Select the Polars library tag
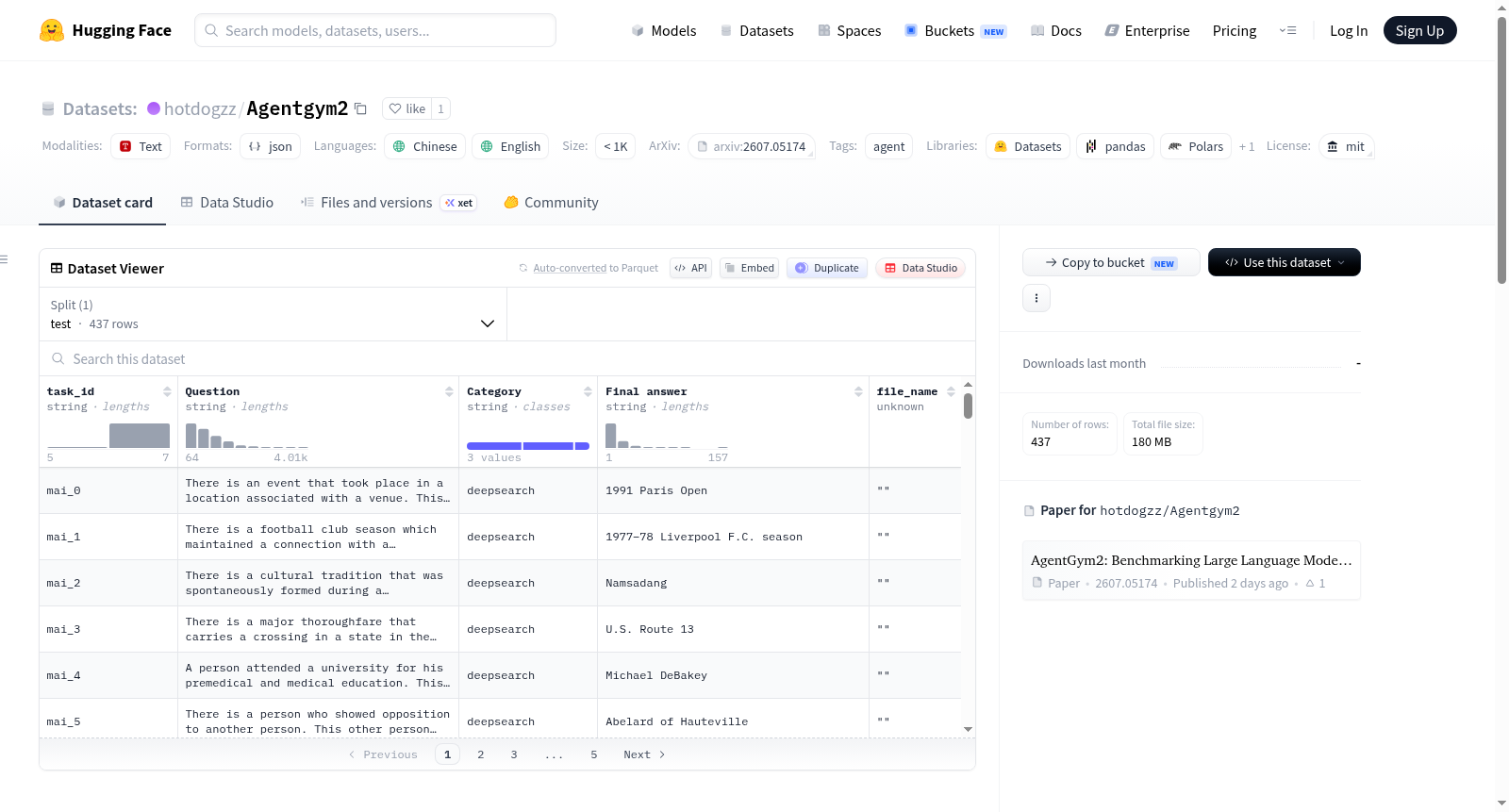This screenshot has height=812, width=1509. 1196,146
